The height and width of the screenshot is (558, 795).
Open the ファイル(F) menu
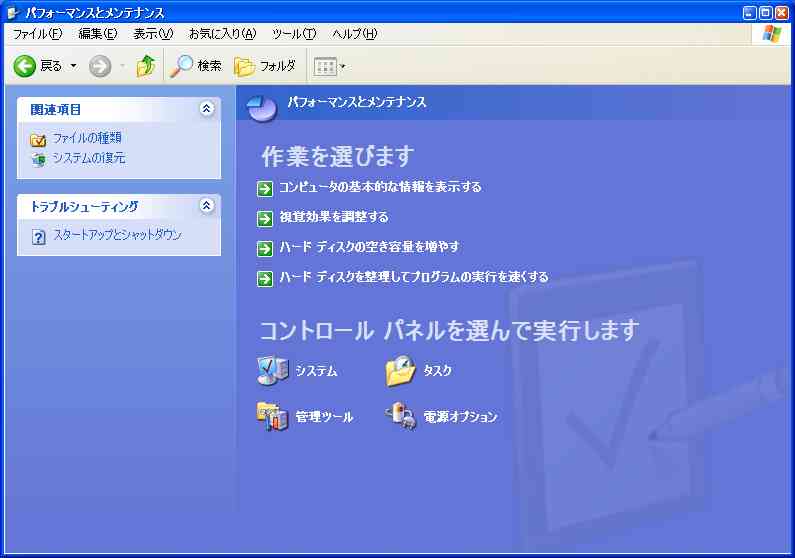pos(38,34)
